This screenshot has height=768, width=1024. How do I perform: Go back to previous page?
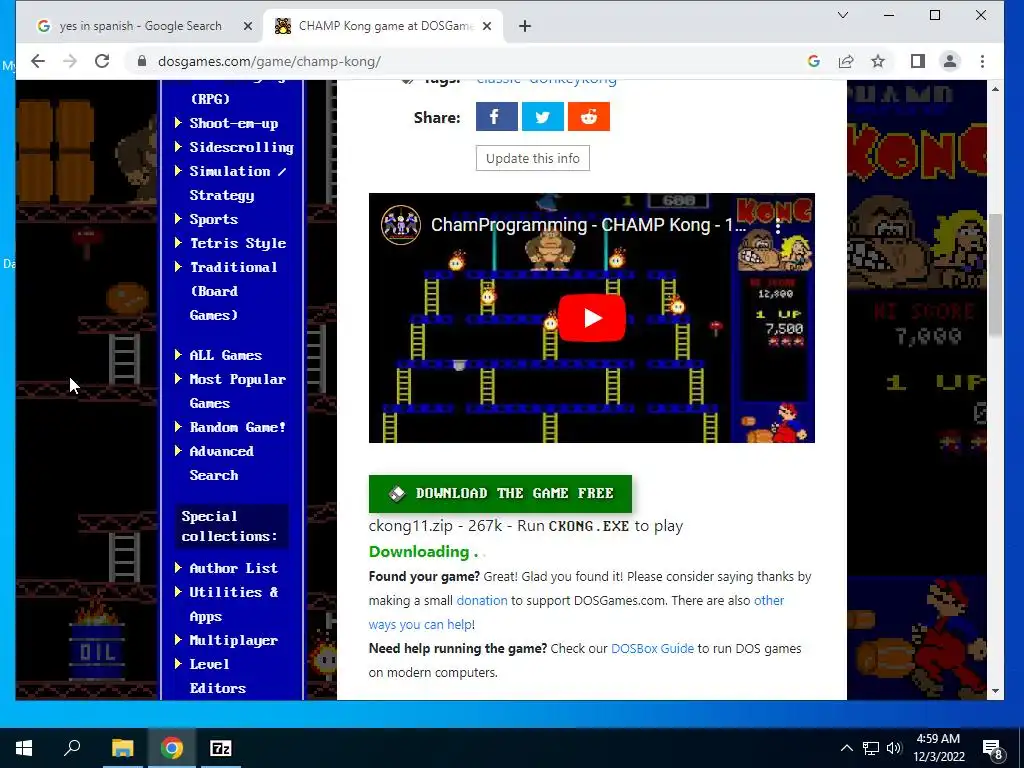[x=38, y=61]
